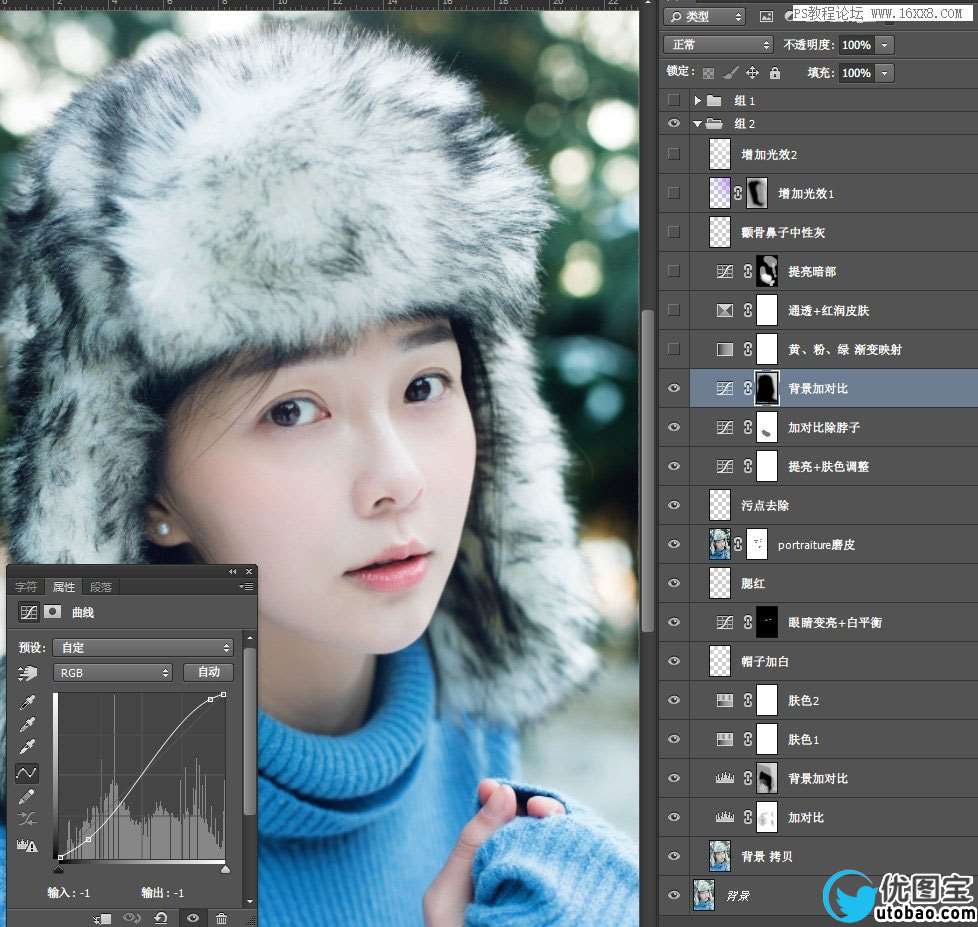Expand the 组 1 layer group
The width and height of the screenshot is (978, 927).
(698, 101)
